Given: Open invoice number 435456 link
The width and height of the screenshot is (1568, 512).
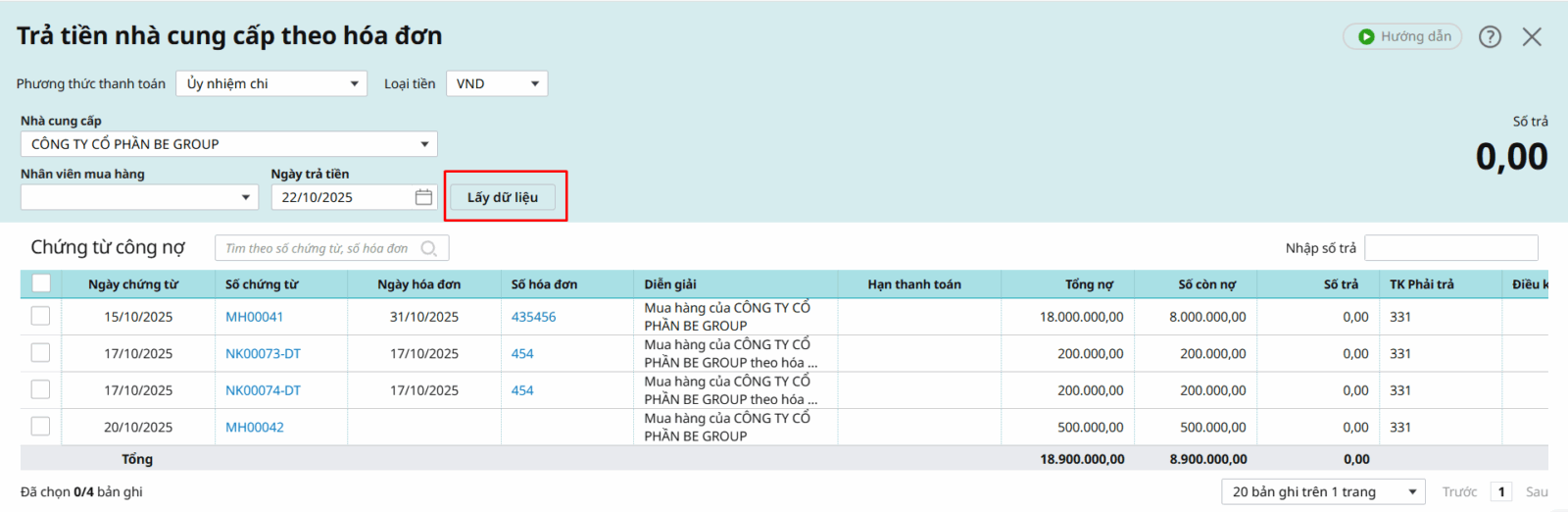Looking at the screenshot, I should [533, 317].
